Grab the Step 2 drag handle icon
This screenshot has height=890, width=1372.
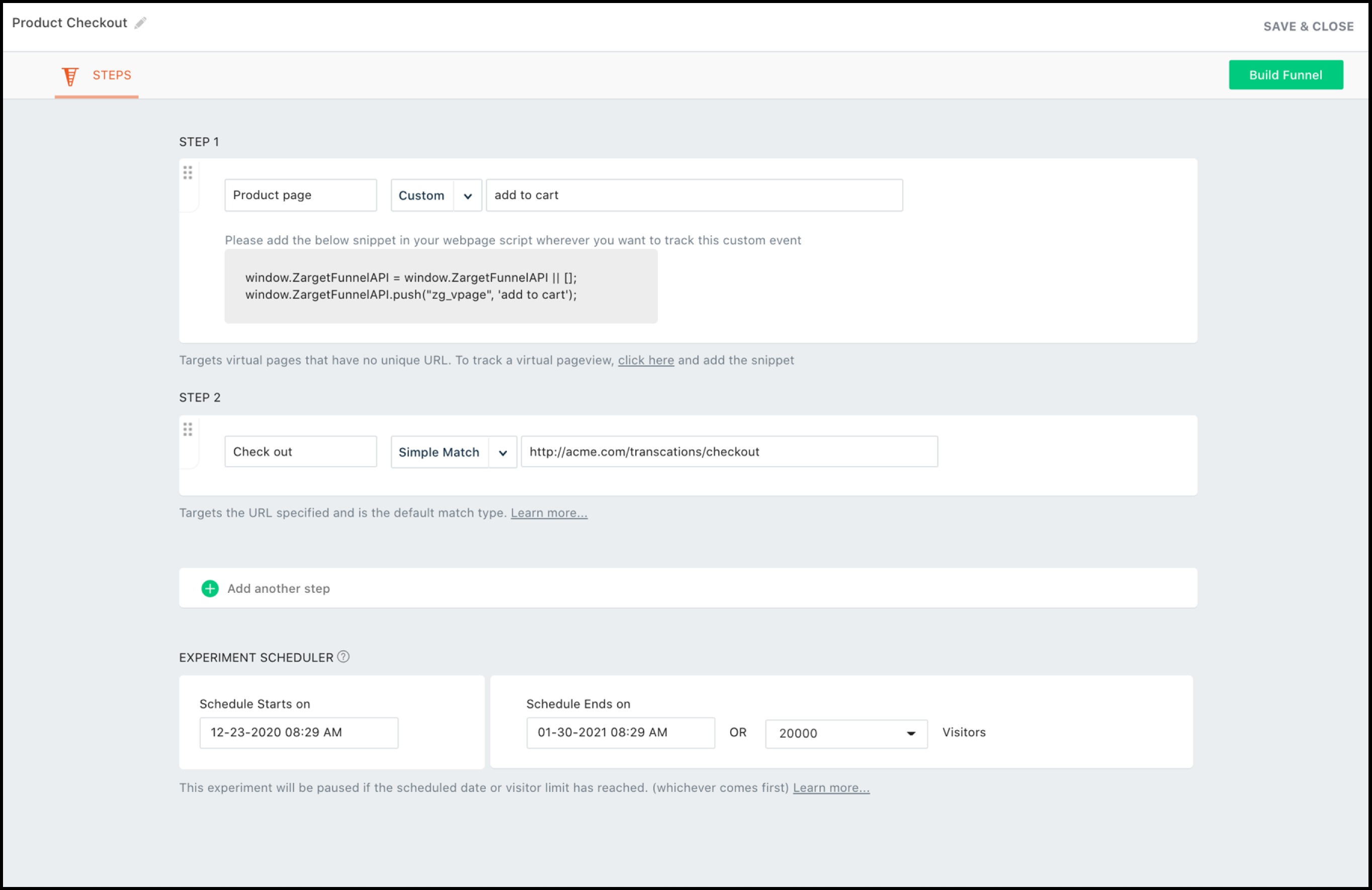tap(188, 429)
